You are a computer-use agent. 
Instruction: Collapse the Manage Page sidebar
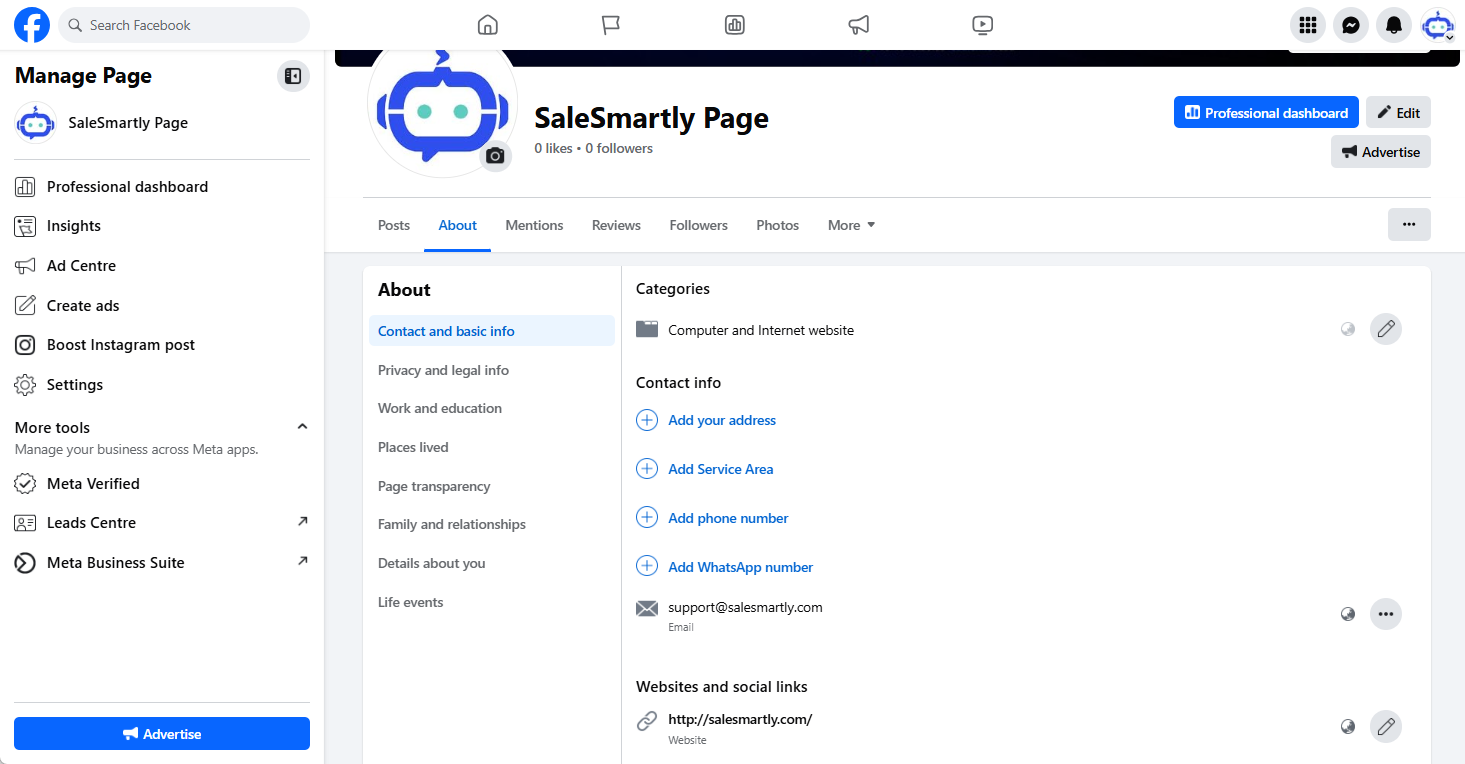[293, 76]
